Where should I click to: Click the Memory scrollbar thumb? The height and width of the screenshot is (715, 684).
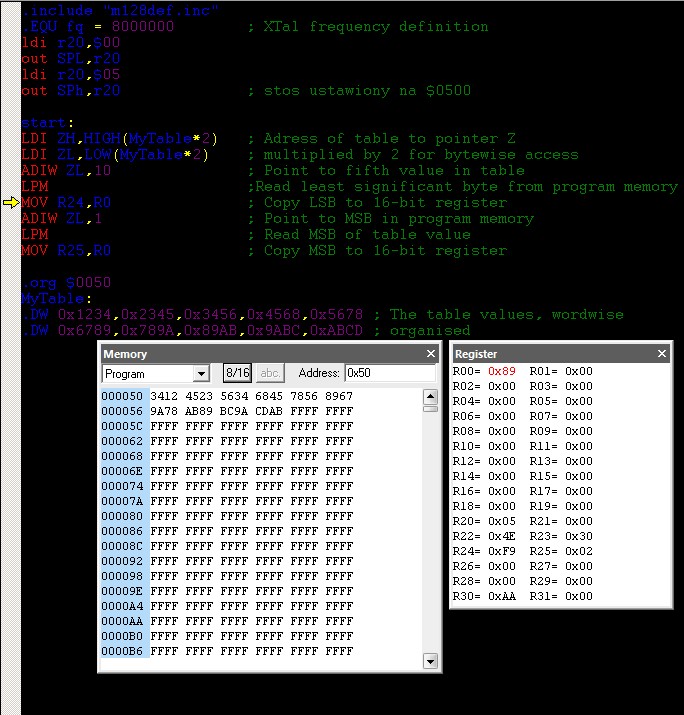pyautogui.click(x=430, y=409)
